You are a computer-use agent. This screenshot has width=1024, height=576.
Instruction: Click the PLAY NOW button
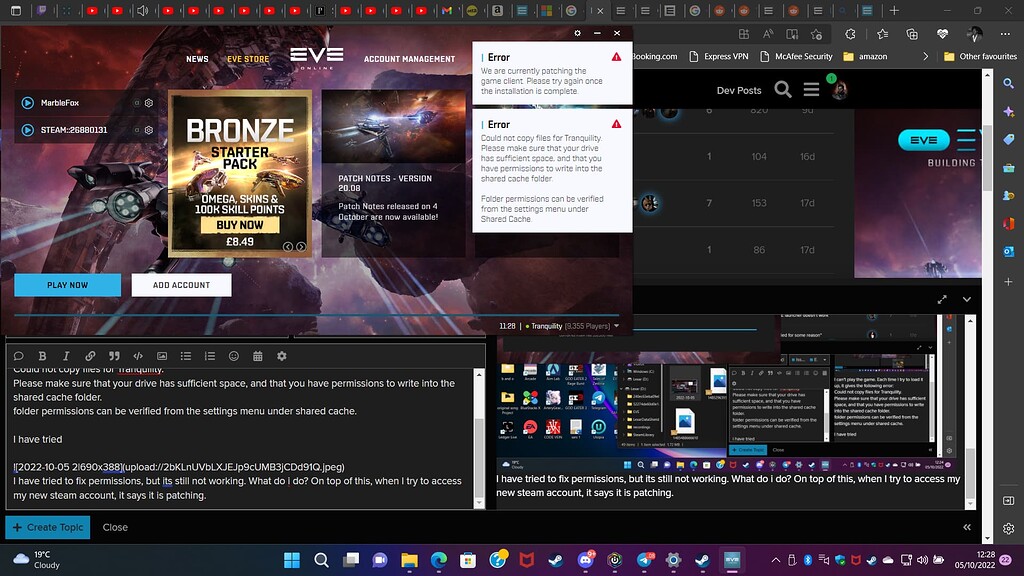[67, 284]
